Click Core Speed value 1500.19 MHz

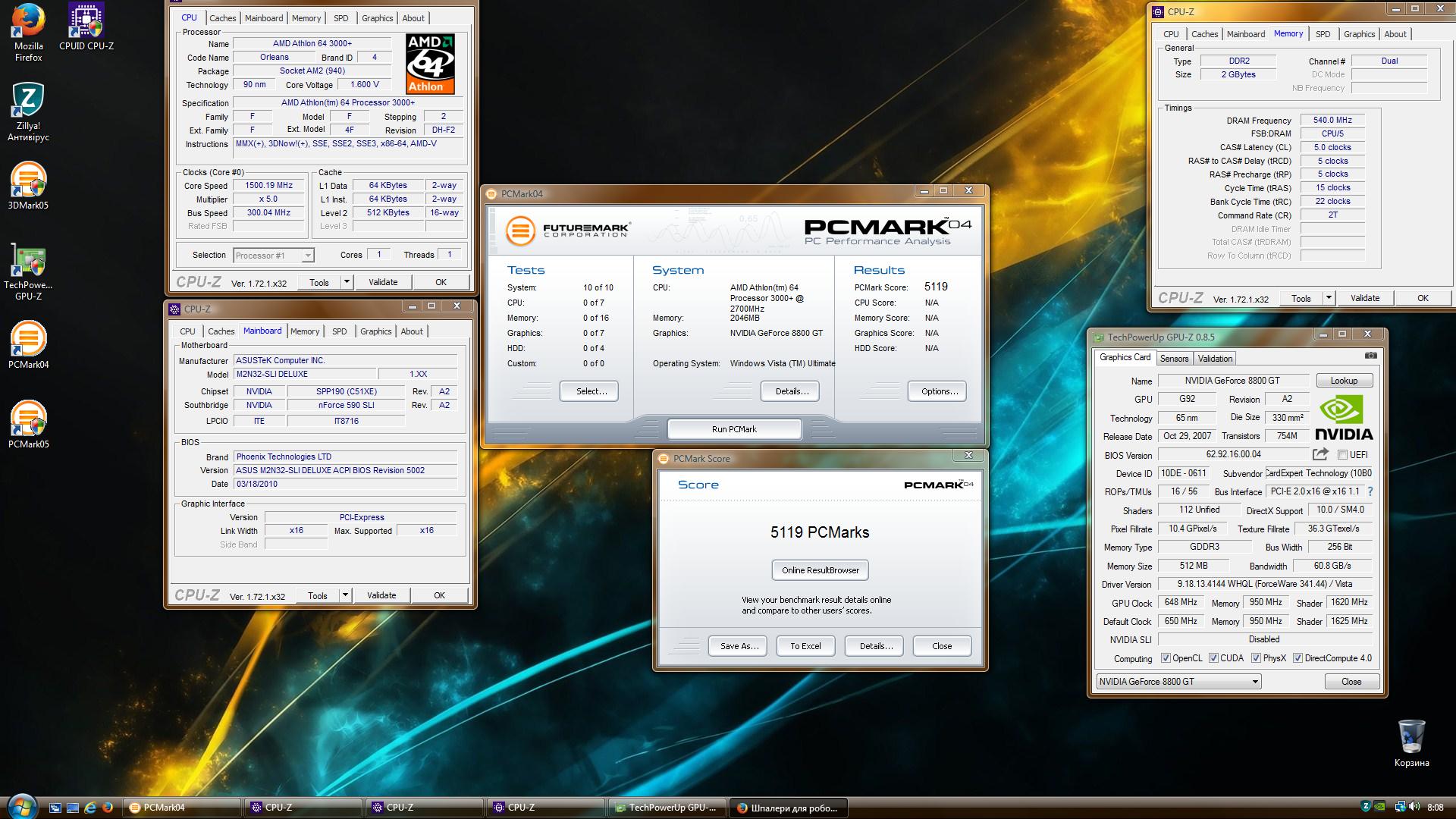[268, 185]
